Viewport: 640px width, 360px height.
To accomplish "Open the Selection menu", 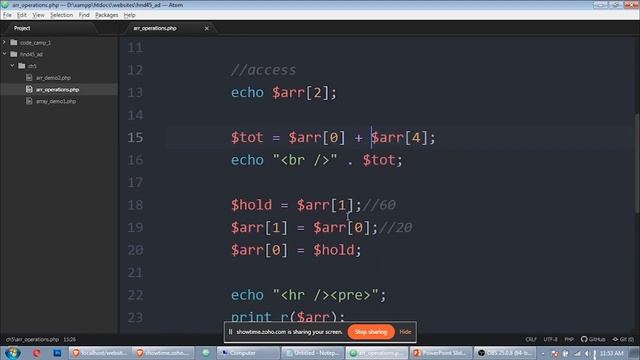I will pos(61,15).
